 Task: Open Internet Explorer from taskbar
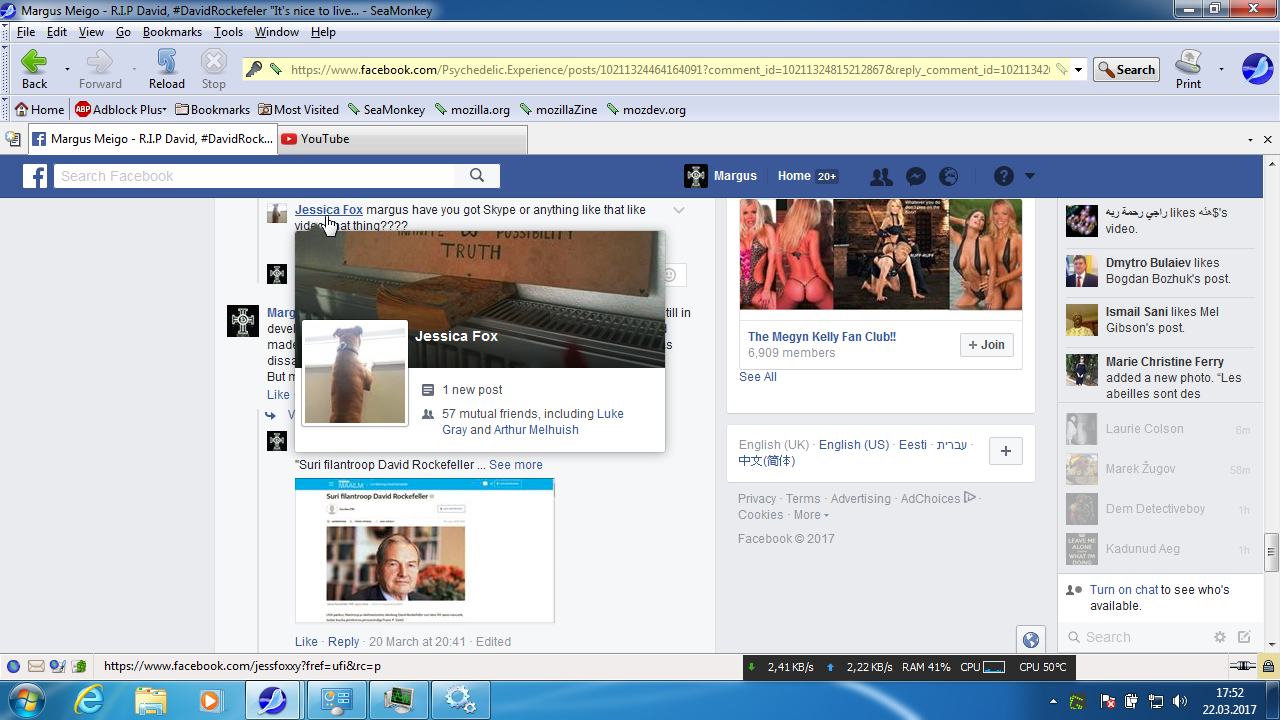coord(89,699)
